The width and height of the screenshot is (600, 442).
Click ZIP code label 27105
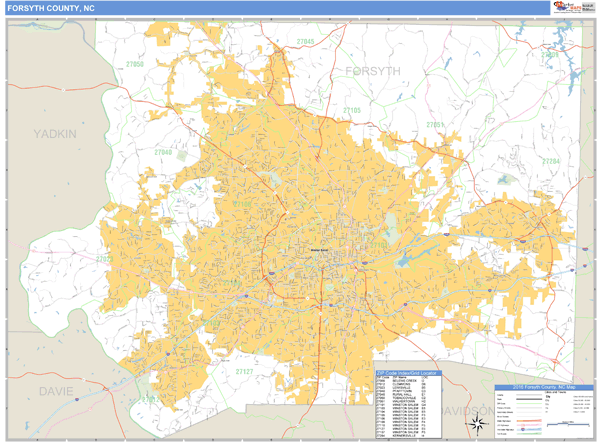coord(352,110)
